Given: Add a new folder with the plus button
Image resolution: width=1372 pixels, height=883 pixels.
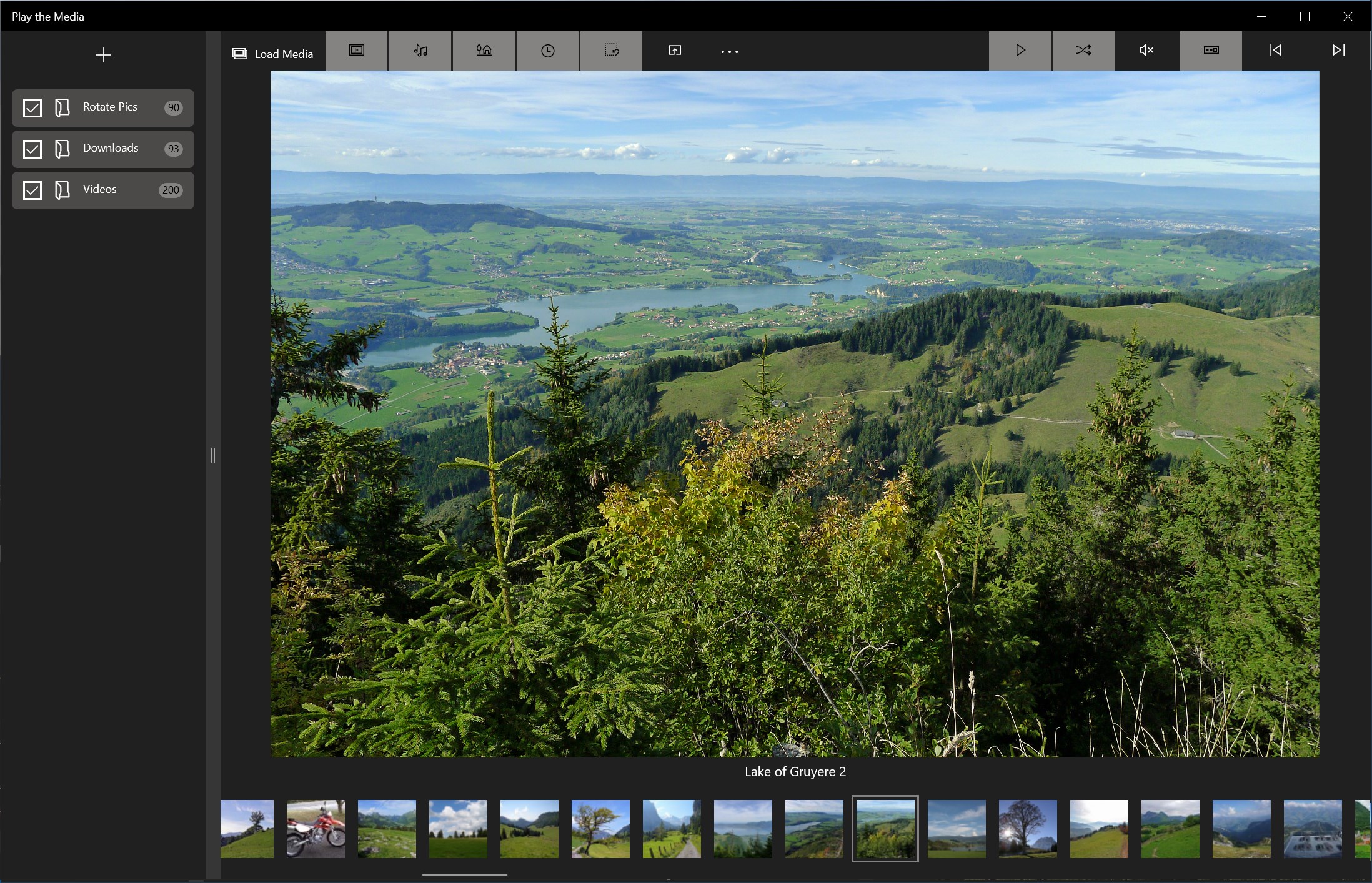Looking at the screenshot, I should click(x=104, y=55).
